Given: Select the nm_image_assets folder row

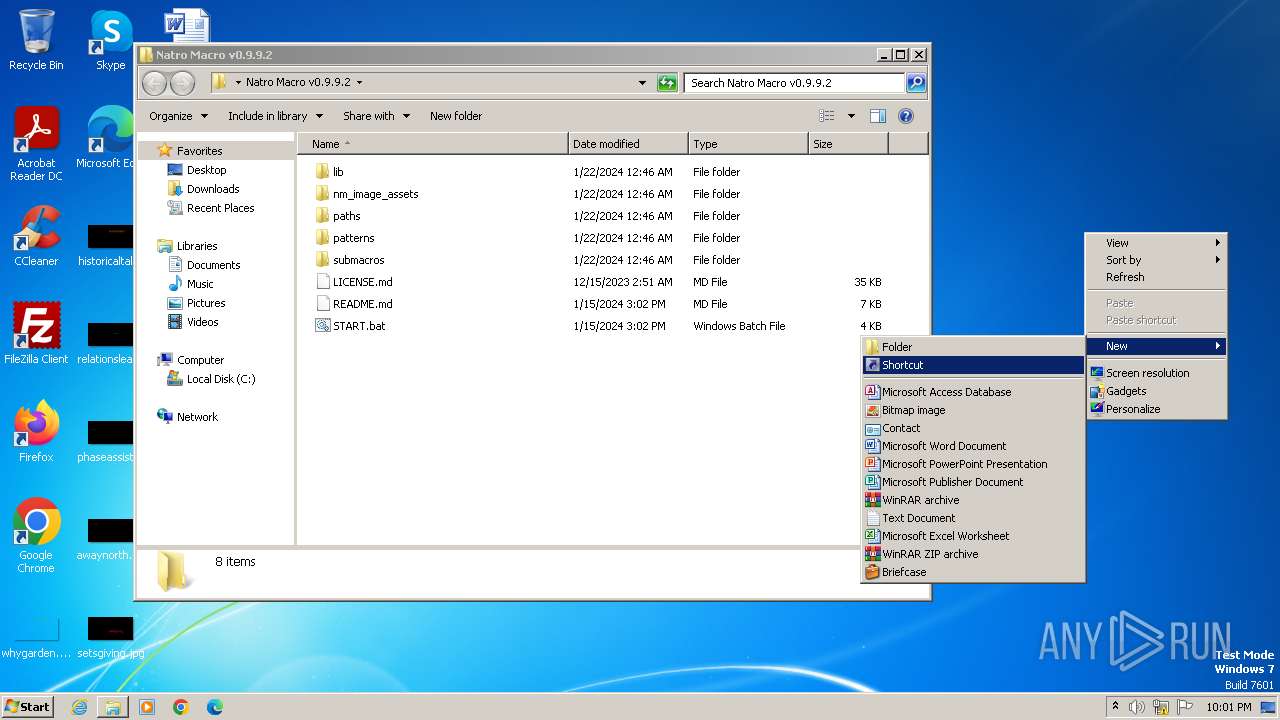Looking at the screenshot, I should point(598,194).
